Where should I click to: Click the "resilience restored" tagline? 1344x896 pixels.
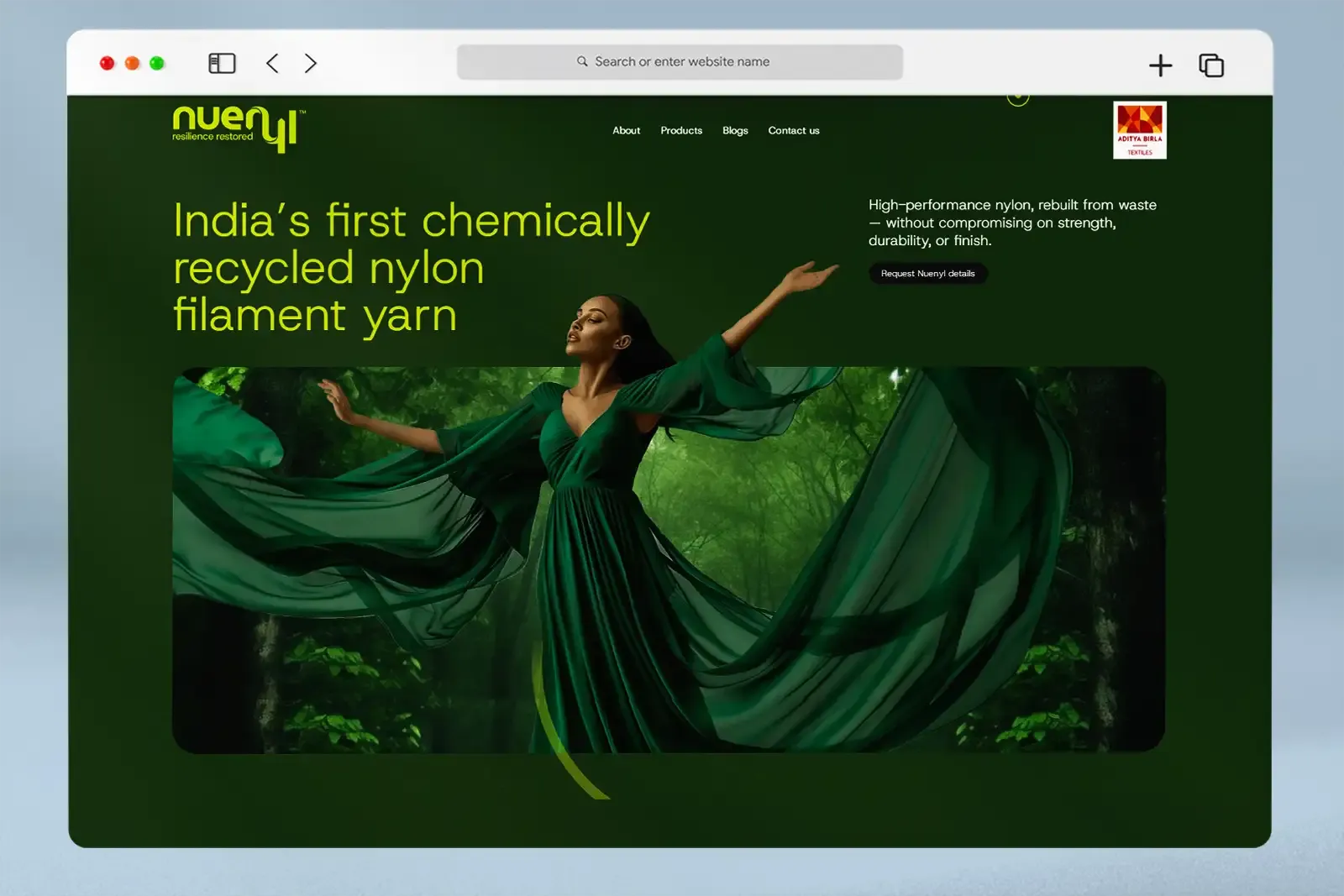pyautogui.click(x=213, y=136)
